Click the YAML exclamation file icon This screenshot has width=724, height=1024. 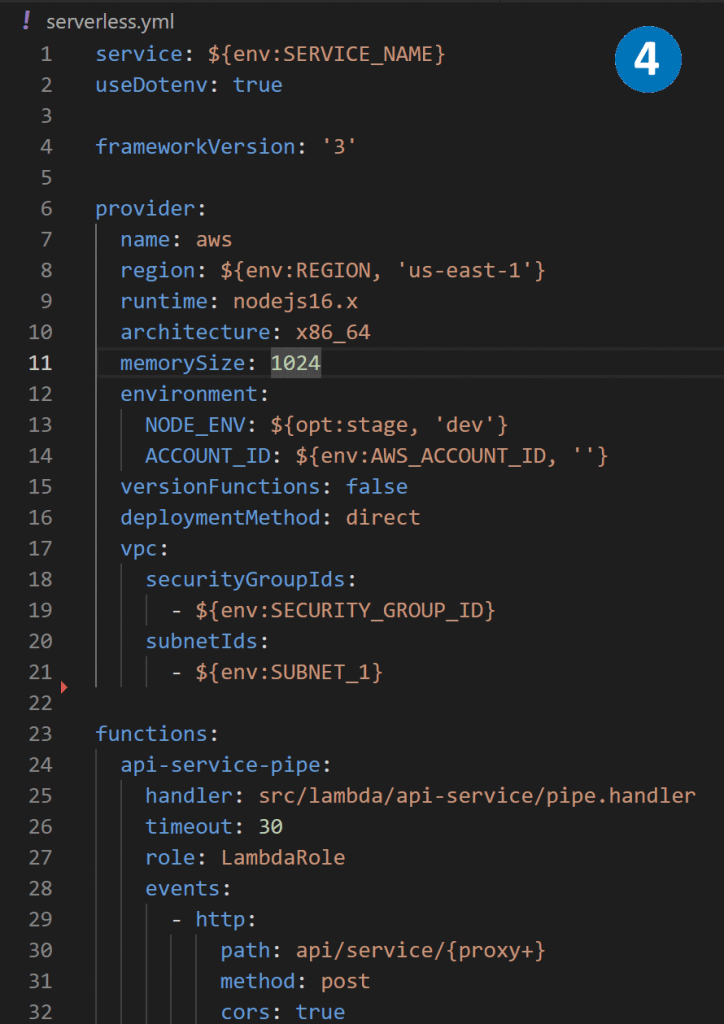(26, 21)
